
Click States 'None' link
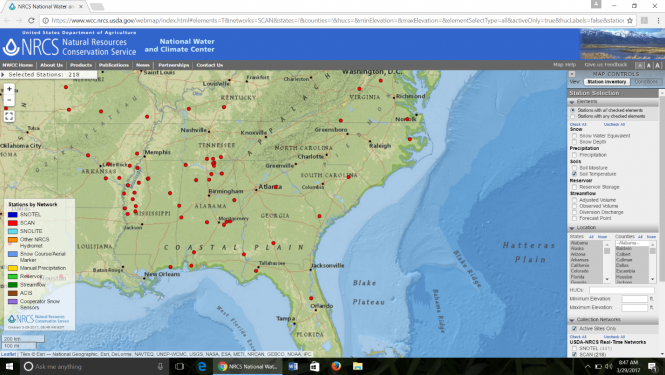pyautogui.click(x=602, y=237)
